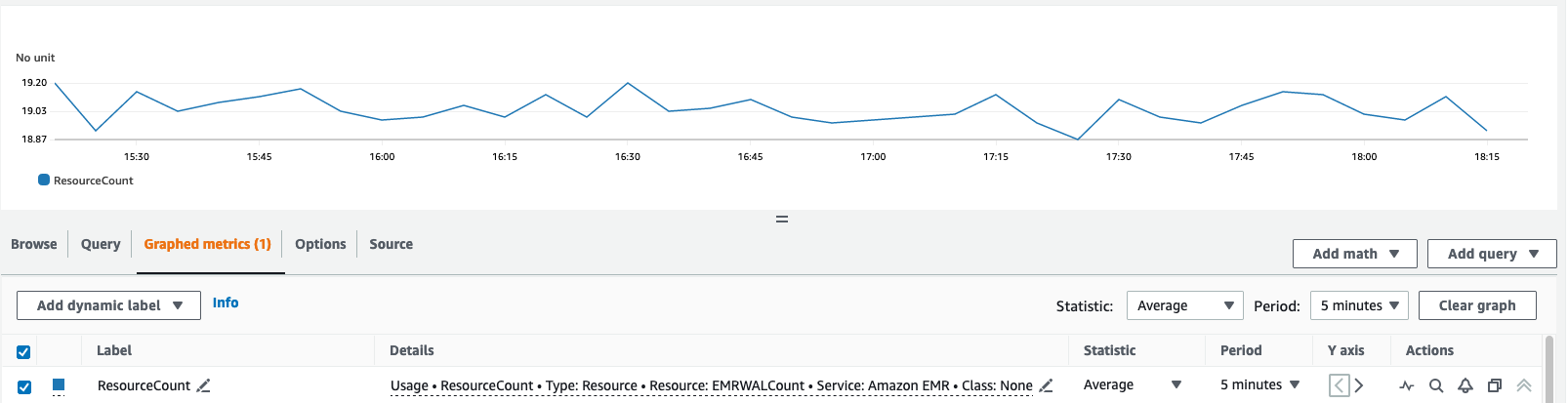The image size is (1568, 403).
Task: Open the Period dropdown above the table
Action: coord(1359,305)
